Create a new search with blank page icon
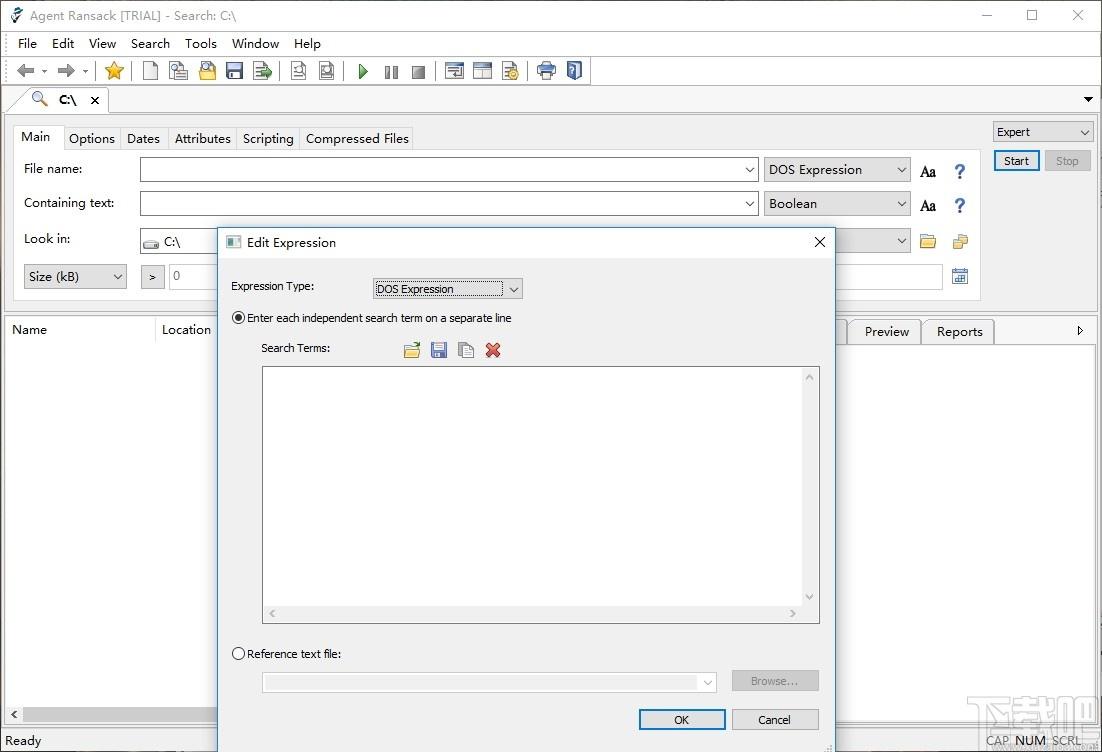 tap(150, 70)
